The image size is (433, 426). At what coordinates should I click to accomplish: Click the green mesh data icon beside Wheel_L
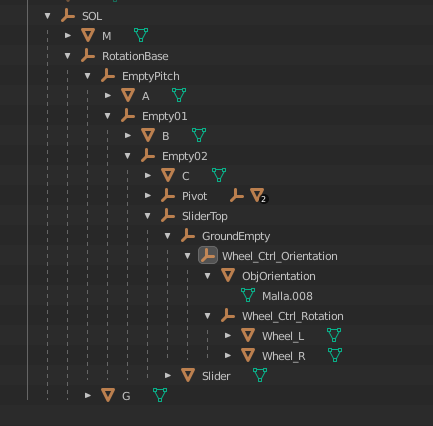tap(334, 335)
